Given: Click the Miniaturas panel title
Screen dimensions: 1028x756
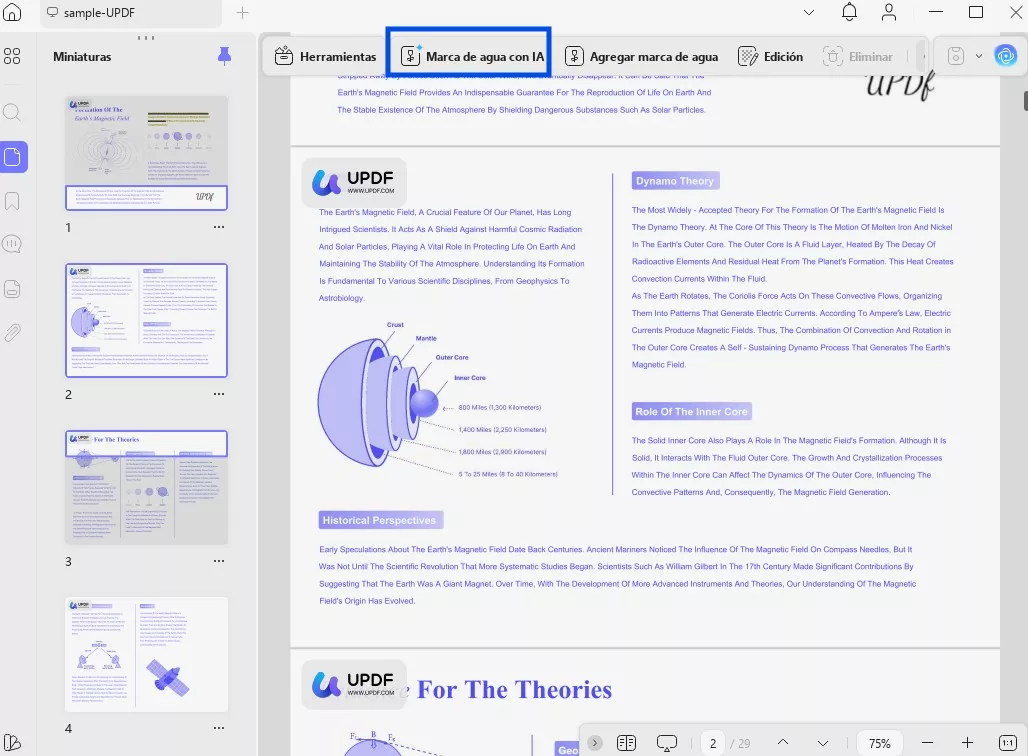Looking at the screenshot, I should coord(82,56).
